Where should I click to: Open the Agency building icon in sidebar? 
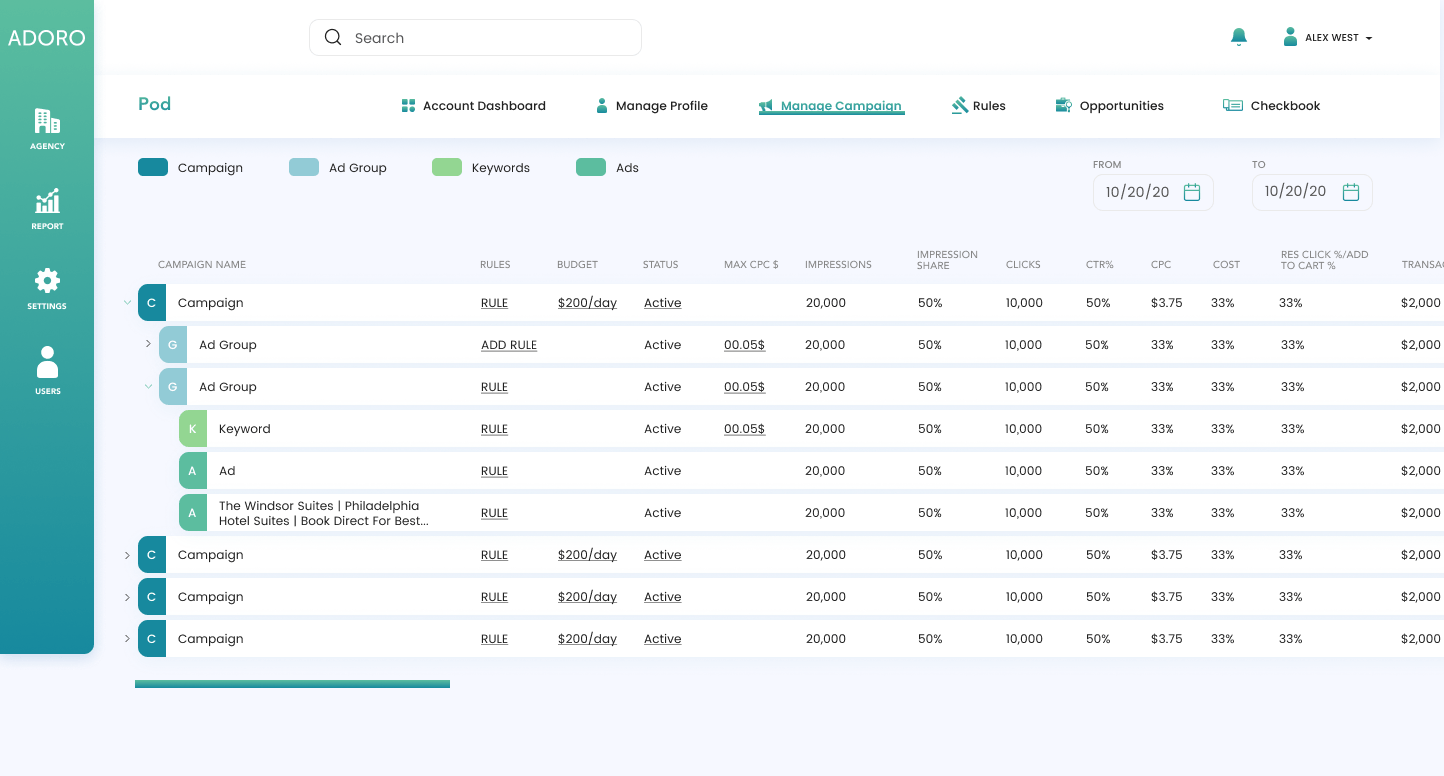(47, 122)
